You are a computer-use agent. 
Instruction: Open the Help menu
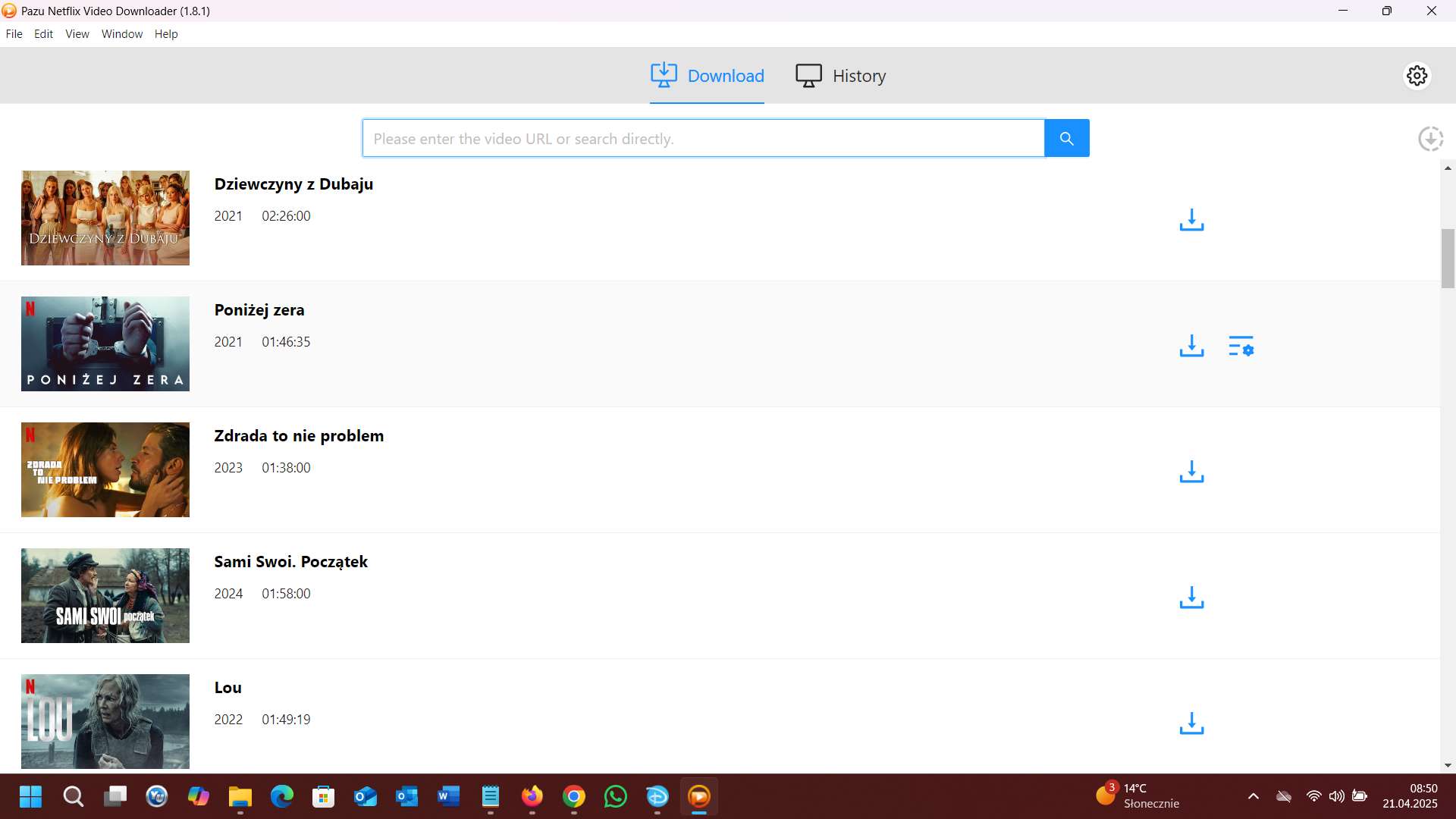tap(166, 34)
